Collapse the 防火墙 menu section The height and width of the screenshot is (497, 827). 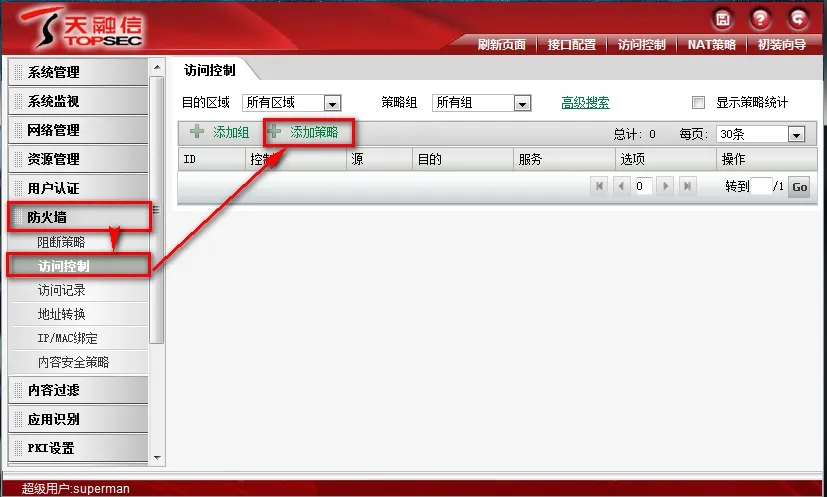pyautogui.click(x=78, y=217)
